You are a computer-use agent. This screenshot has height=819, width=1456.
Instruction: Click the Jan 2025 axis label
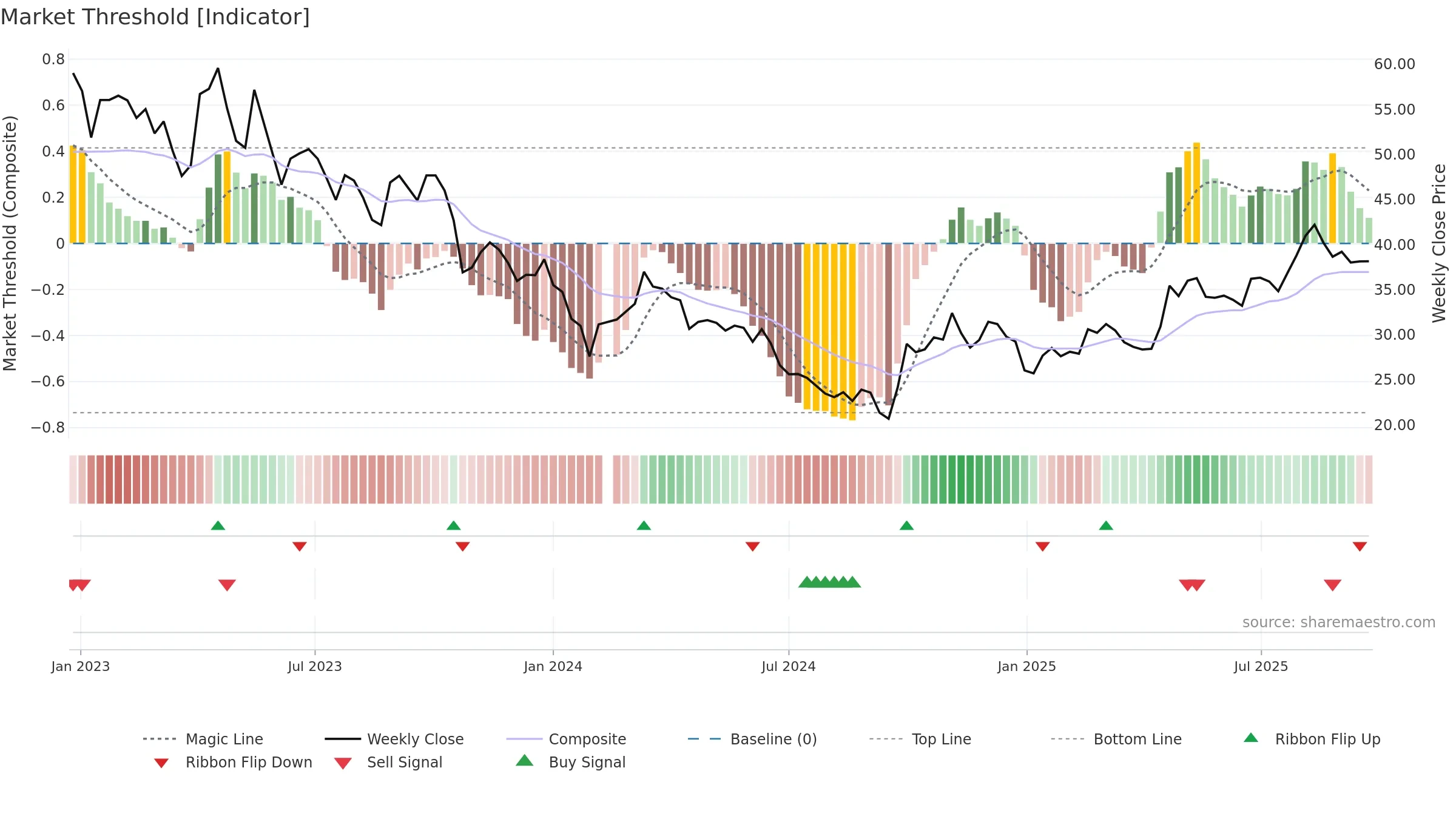click(x=1027, y=666)
